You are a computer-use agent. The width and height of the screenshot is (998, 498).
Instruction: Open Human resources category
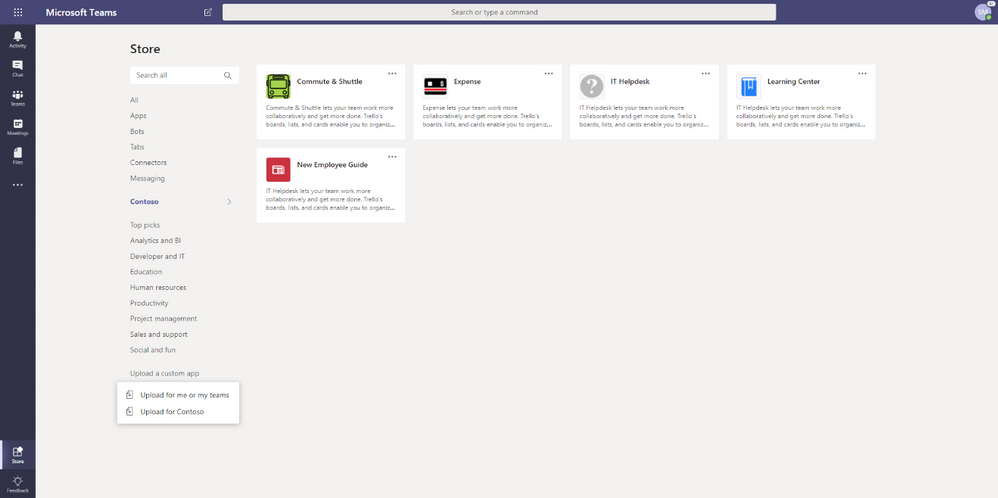tap(158, 287)
